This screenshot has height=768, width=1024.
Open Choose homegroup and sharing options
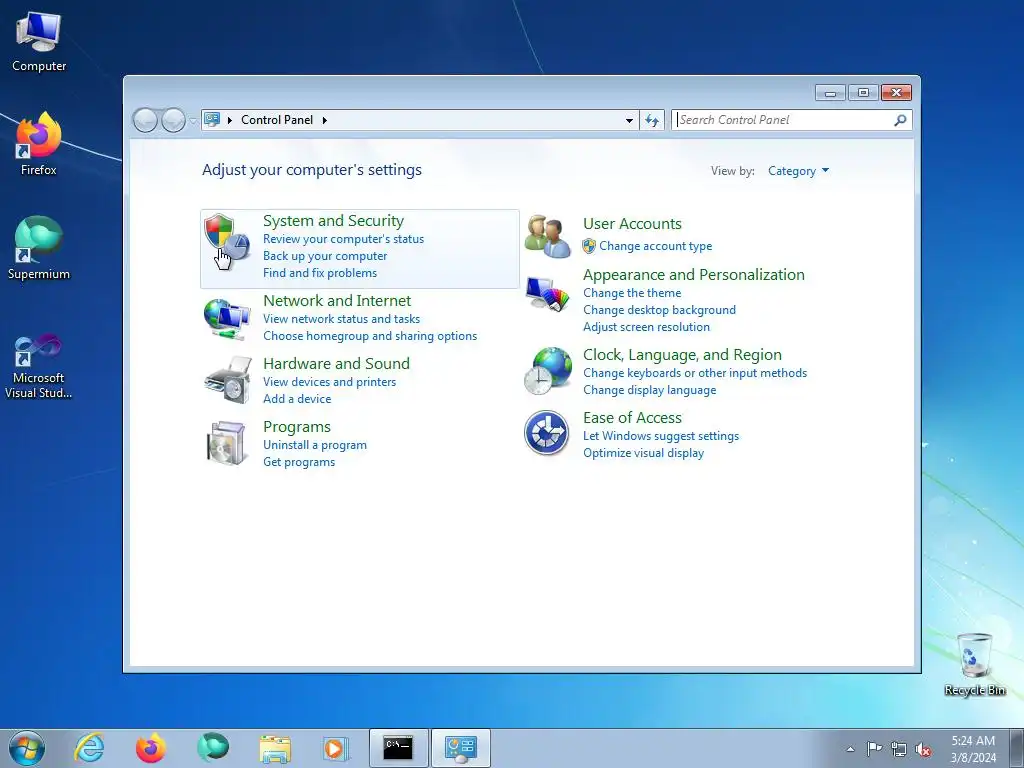pyautogui.click(x=370, y=336)
